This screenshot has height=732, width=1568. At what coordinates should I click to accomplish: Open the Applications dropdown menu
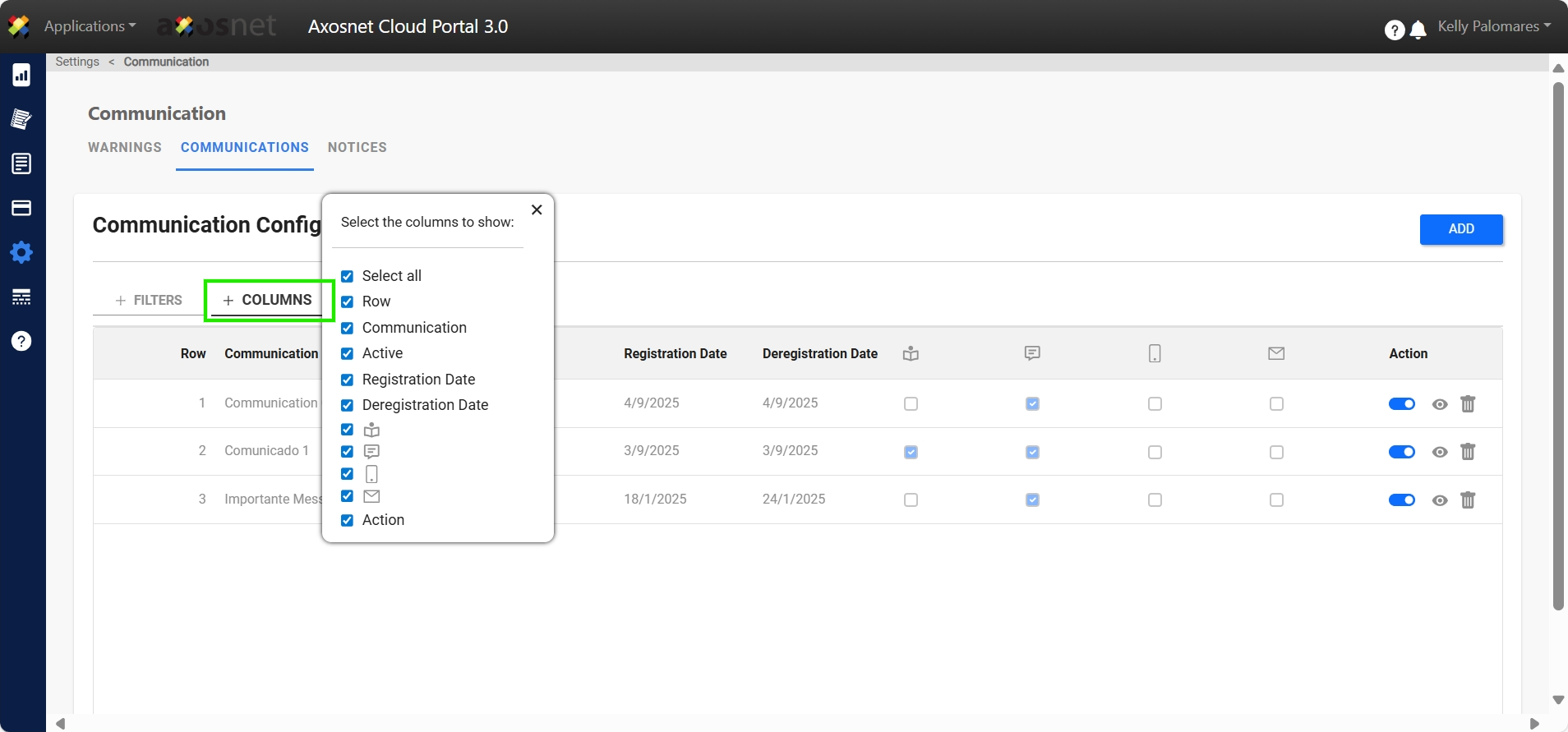(90, 26)
